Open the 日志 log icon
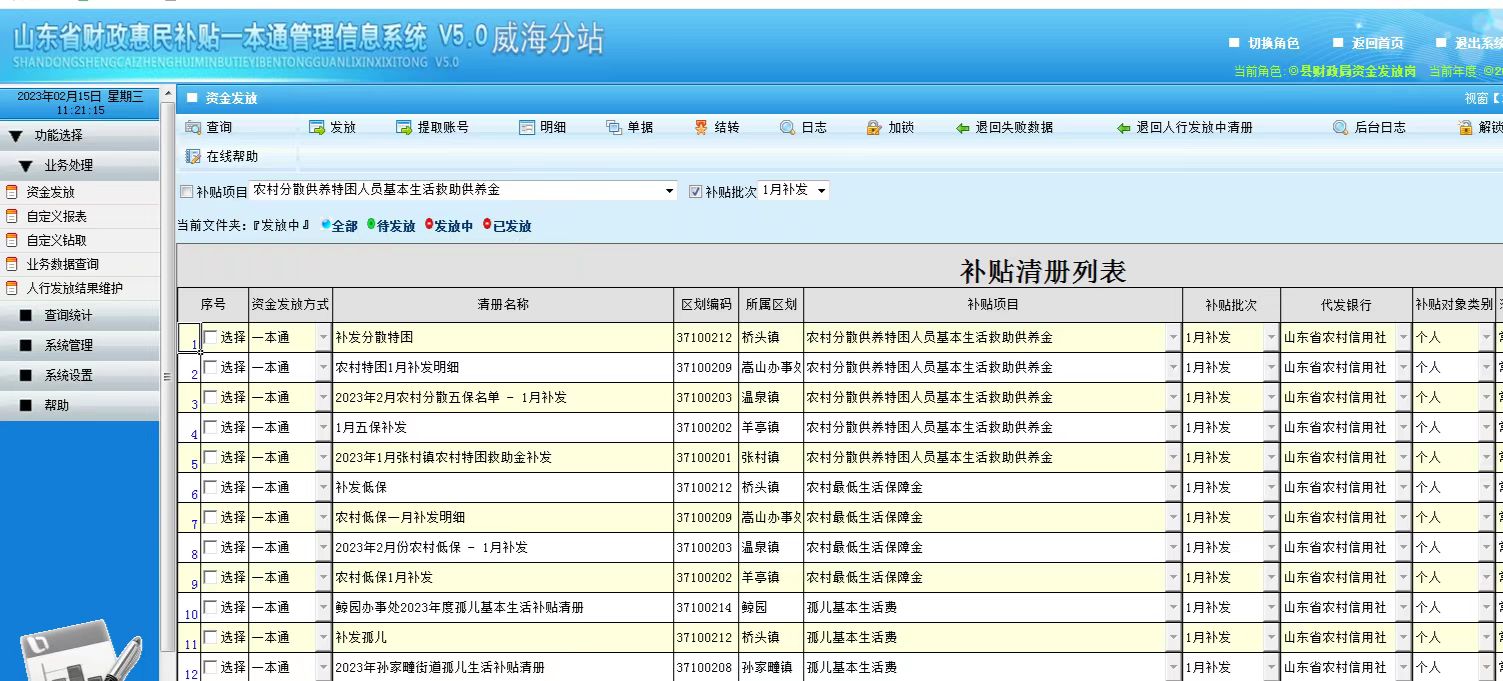Viewport: 1503px width, 681px height. pos(788,128)
